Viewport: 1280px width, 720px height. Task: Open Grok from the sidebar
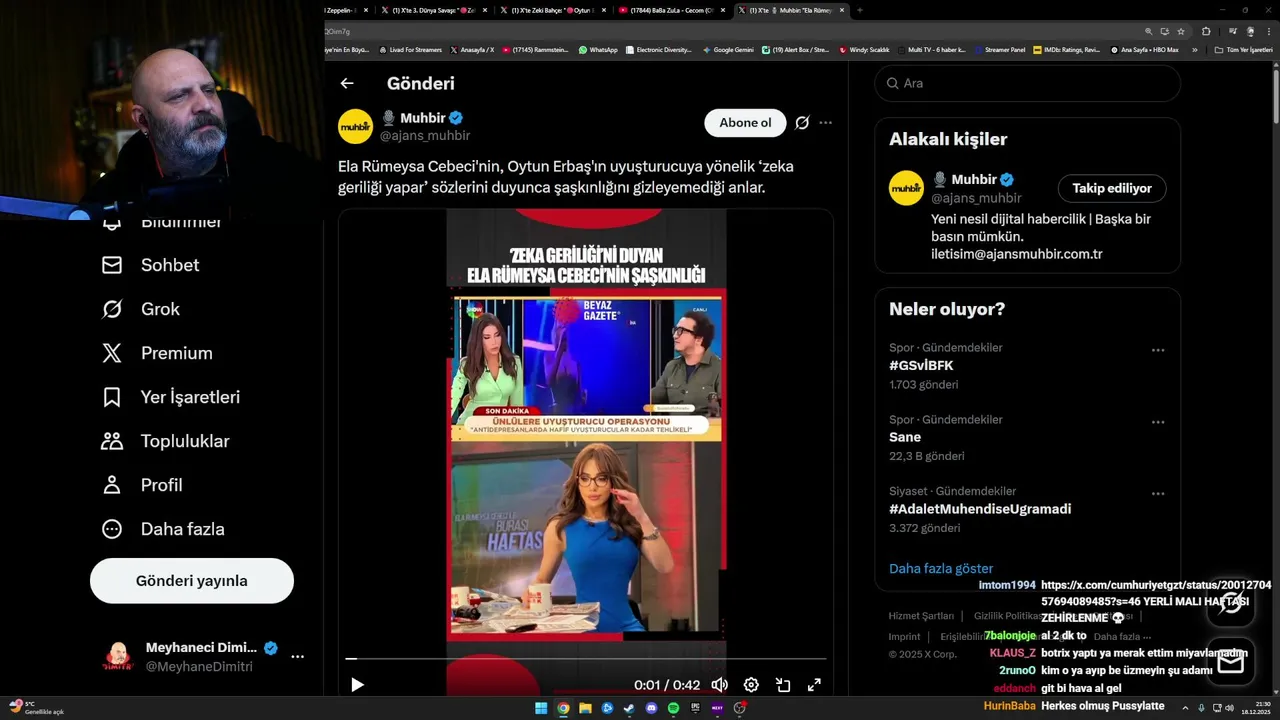(141, 309)
